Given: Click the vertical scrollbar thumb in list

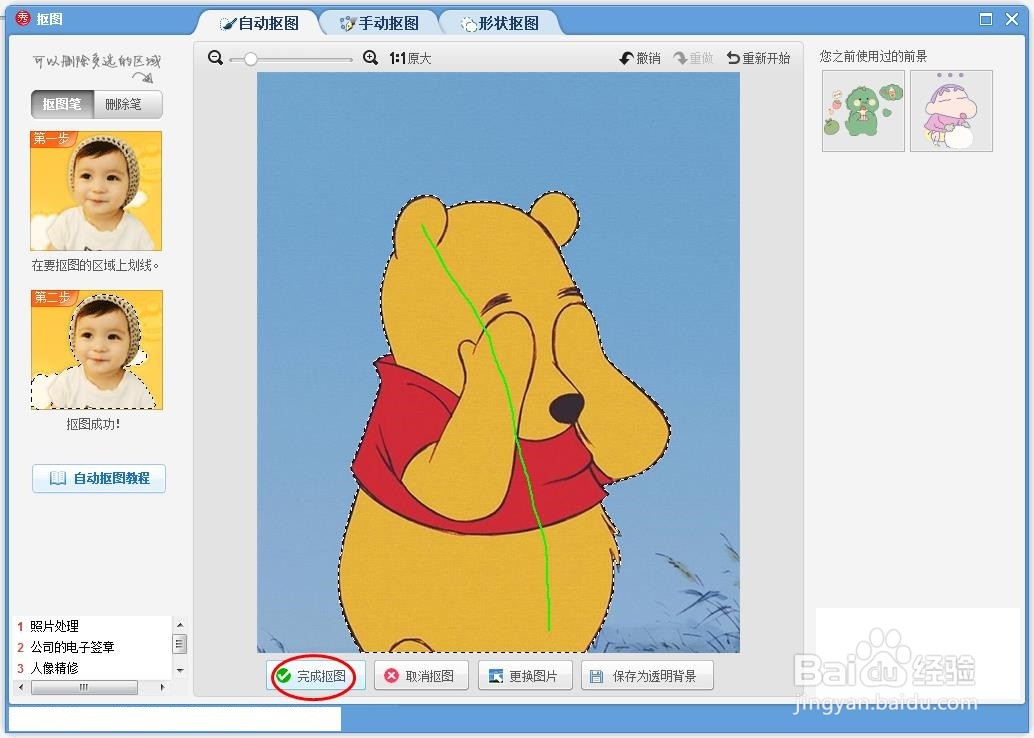Looking at the screenshot, I should tap(180, 644).
